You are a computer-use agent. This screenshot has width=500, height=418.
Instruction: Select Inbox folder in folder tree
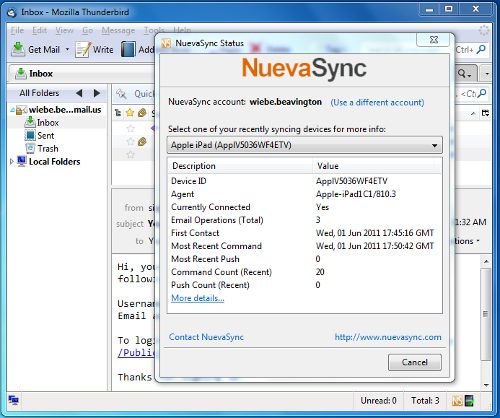point(48,123)
